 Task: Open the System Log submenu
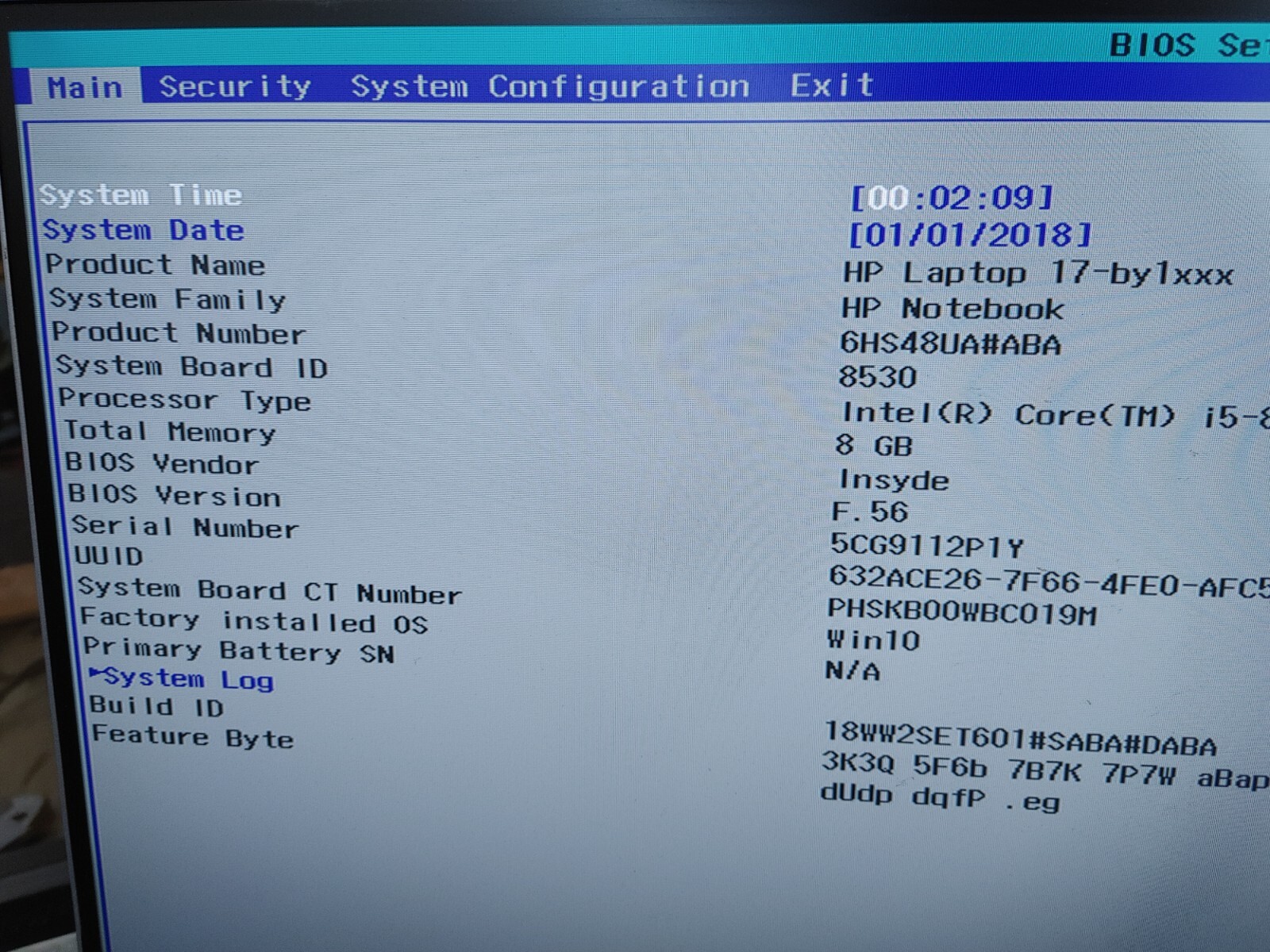pyautogui.click(x=189, y=679)
